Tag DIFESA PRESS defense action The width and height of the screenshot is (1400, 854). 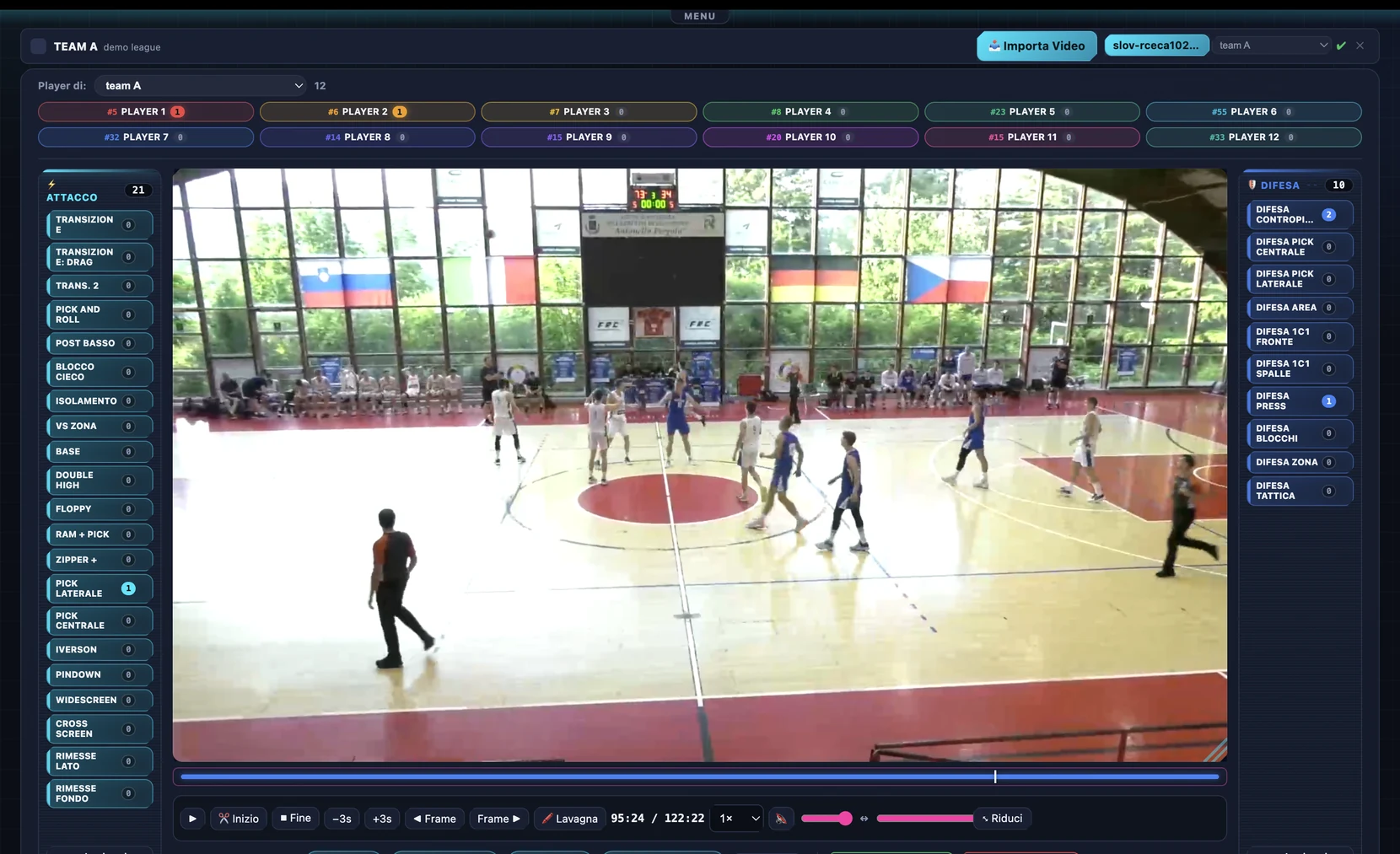point(1300,401)
